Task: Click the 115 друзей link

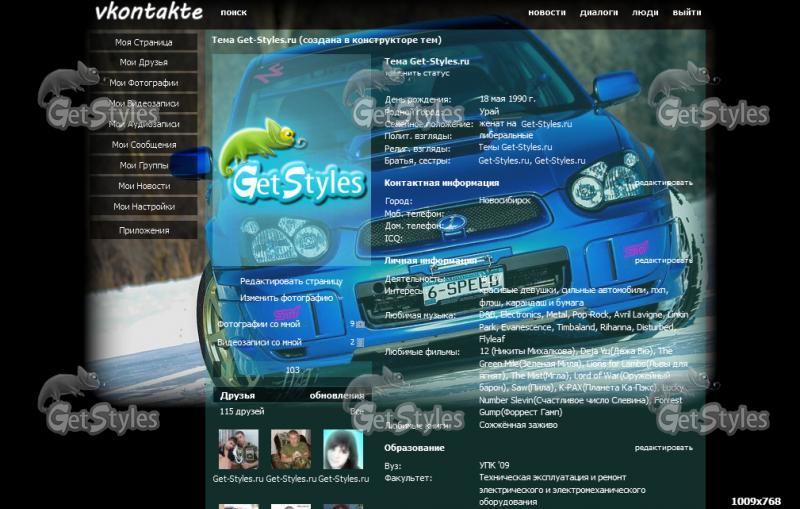Action: [x=242, y=412]
